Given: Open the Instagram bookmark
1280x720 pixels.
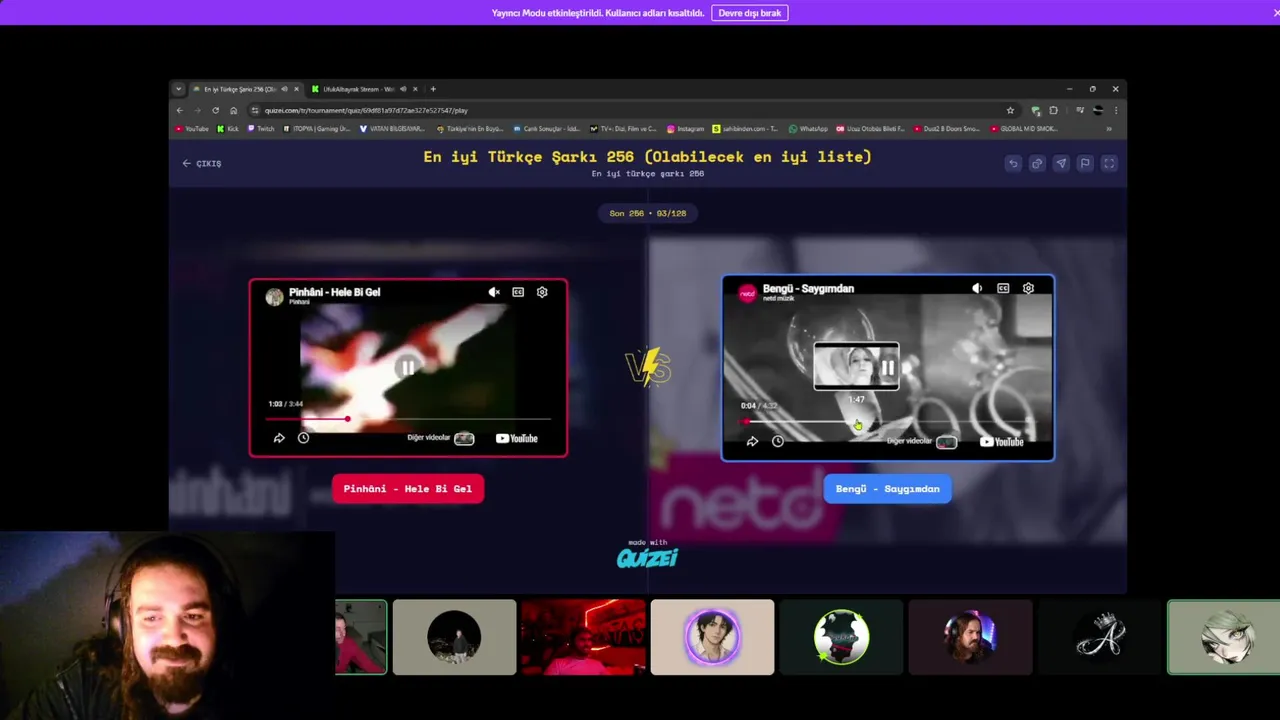Looking at the screenshot, I should point(685,129).
